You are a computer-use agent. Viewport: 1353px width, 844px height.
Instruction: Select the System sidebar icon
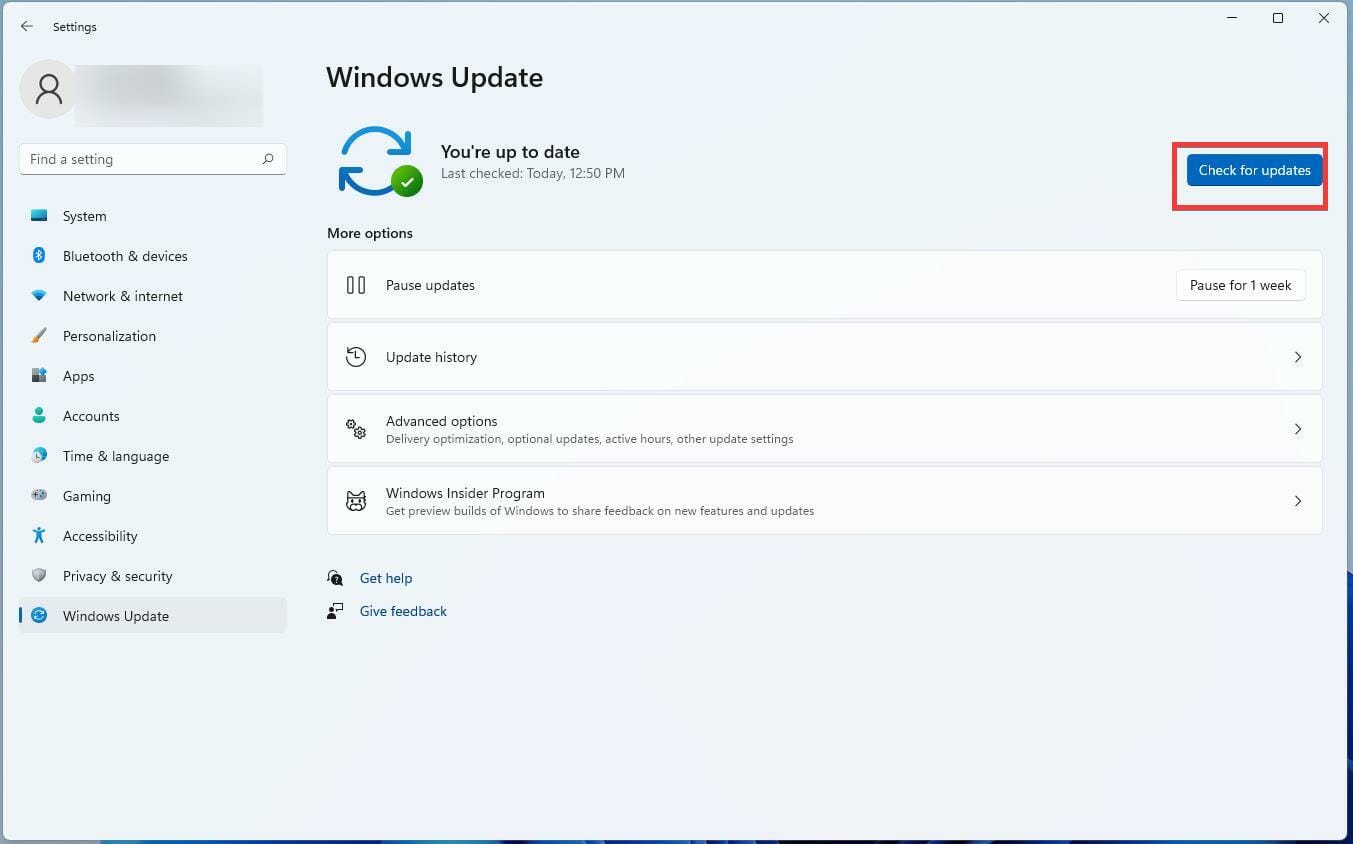(x=38, y=216)
